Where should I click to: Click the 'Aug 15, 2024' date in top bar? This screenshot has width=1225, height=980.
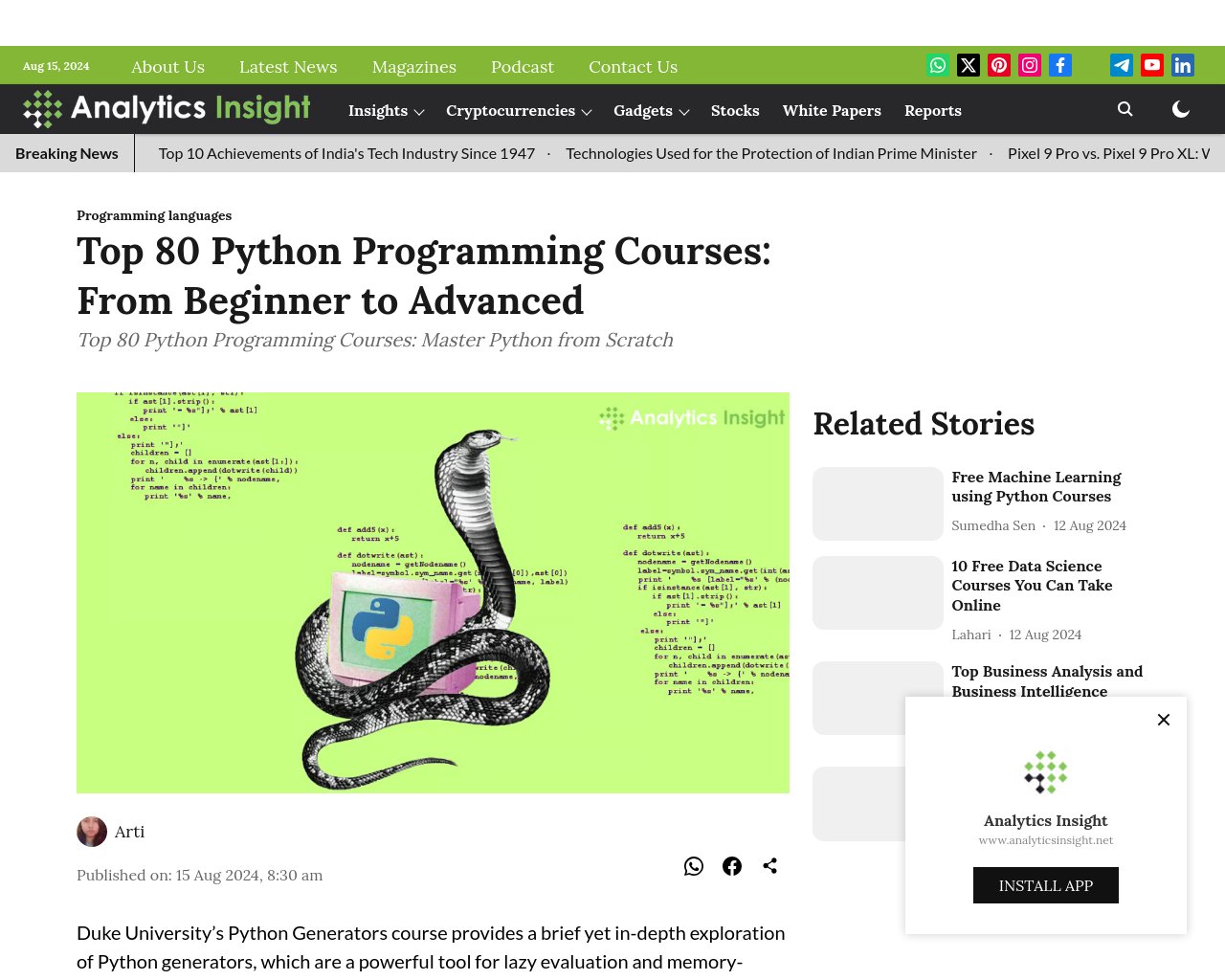click(56, 66)
